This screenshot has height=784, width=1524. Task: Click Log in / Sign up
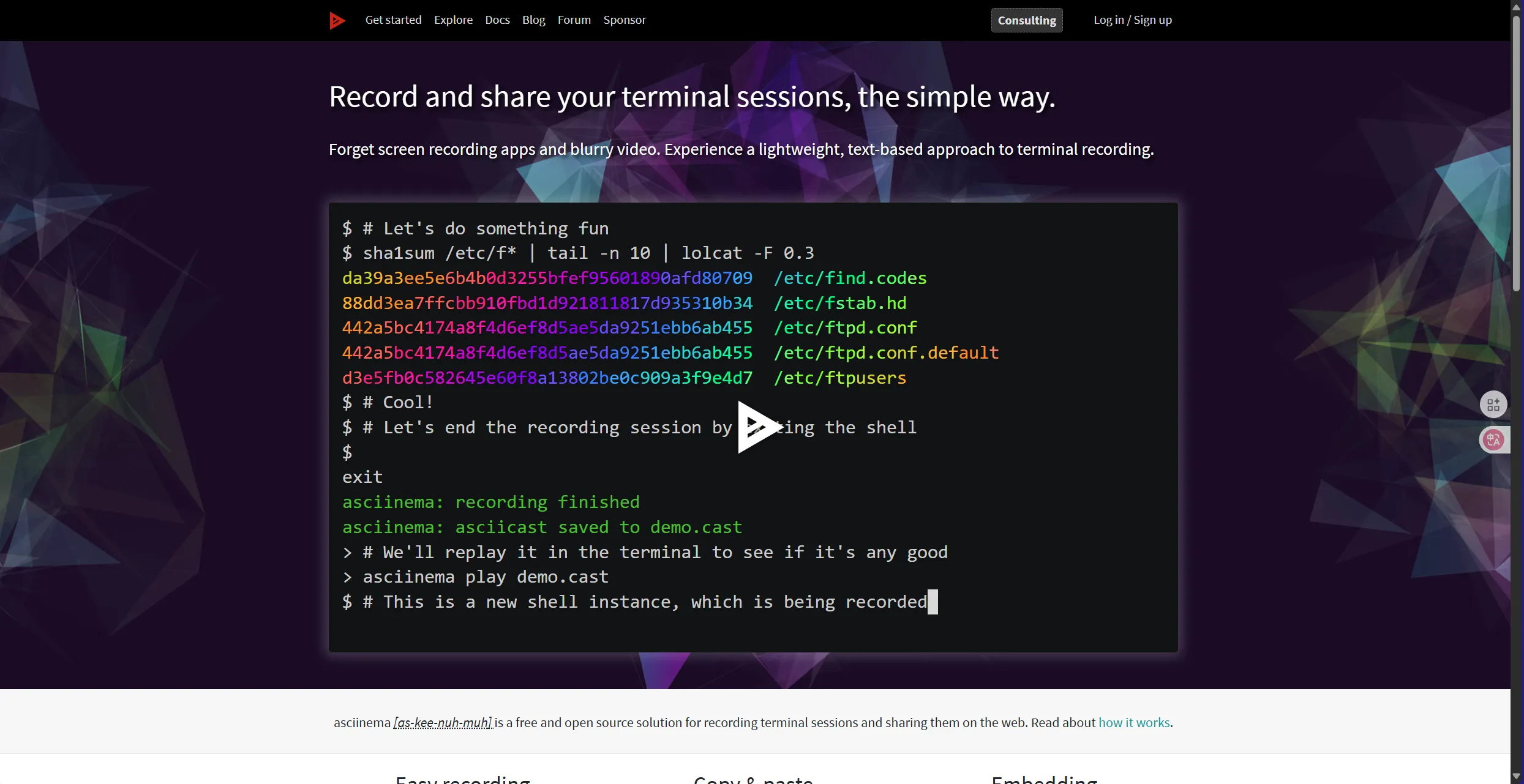1132,20
